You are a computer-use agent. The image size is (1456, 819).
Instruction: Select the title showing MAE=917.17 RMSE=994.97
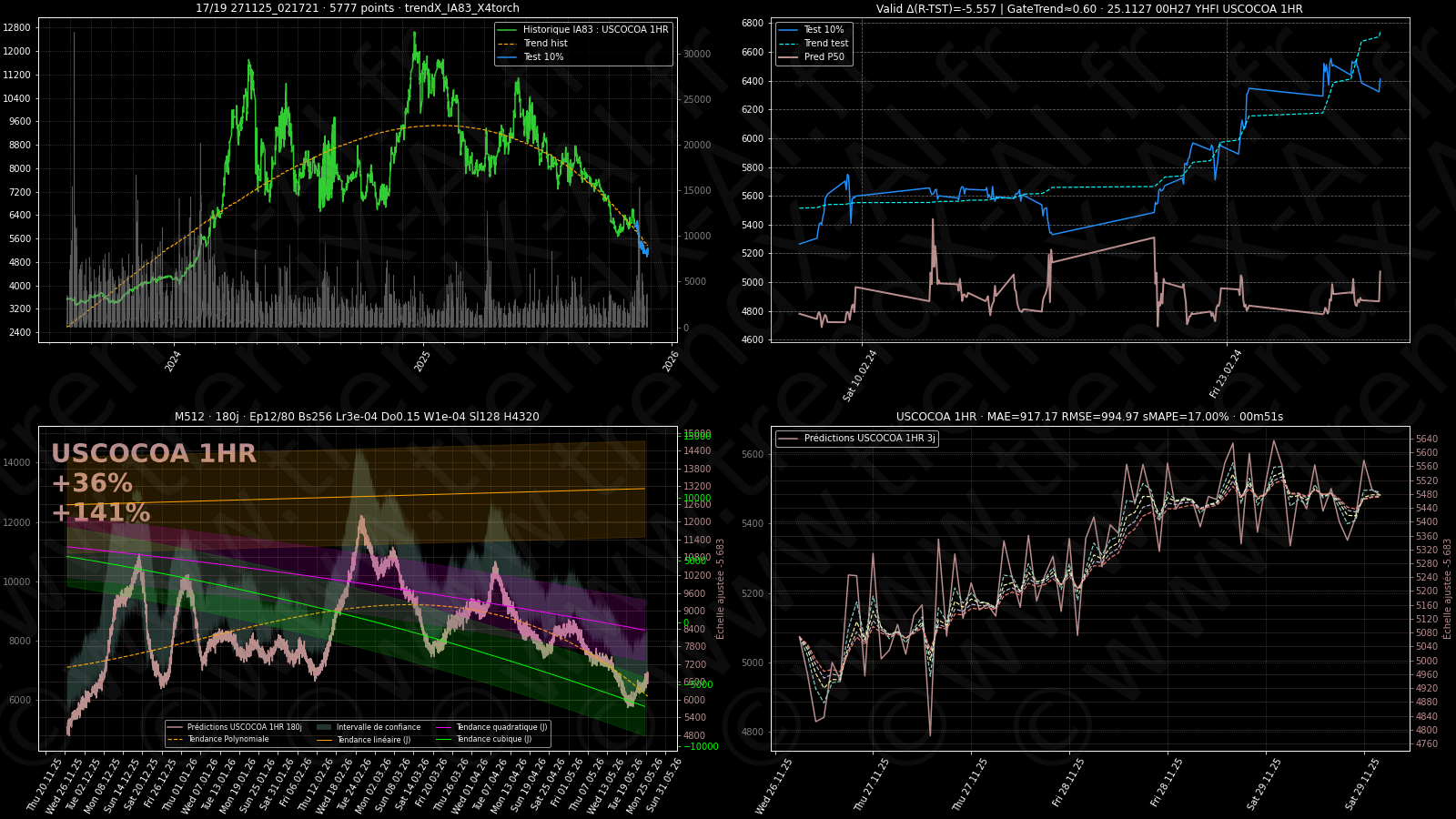1089,417
